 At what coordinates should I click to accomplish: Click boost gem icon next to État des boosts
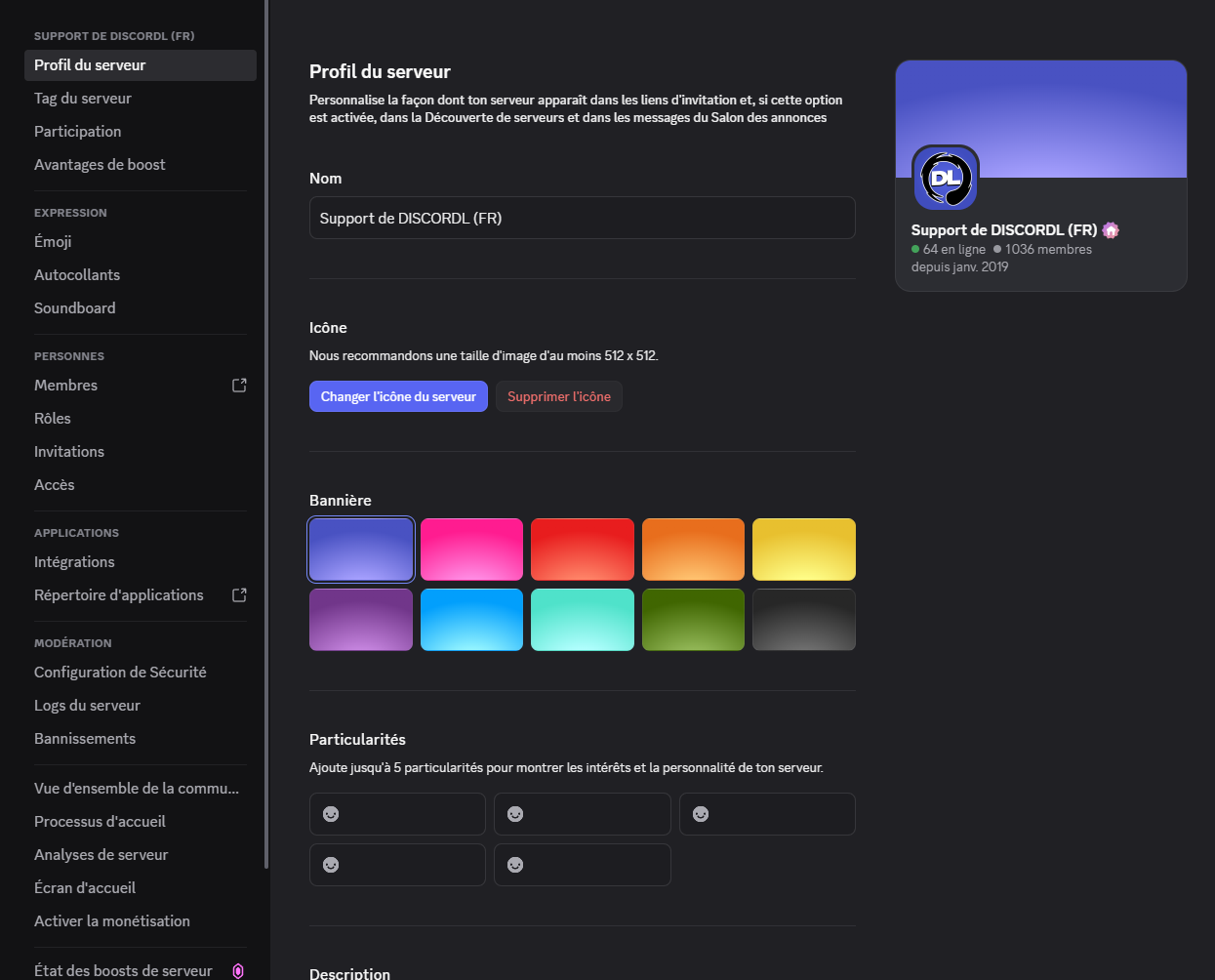238,971
